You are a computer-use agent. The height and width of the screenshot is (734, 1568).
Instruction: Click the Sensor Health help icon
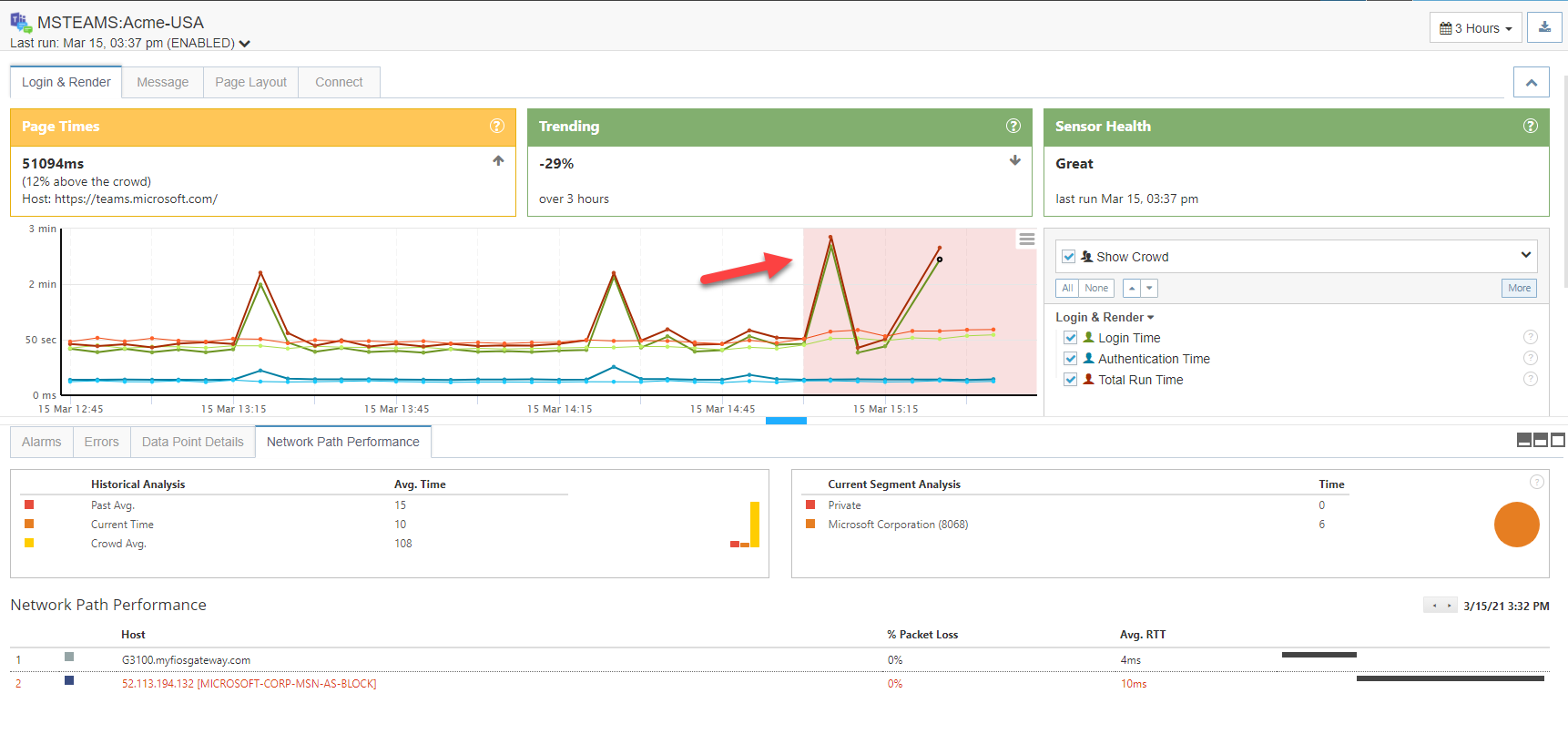[x=1531, y=126]
